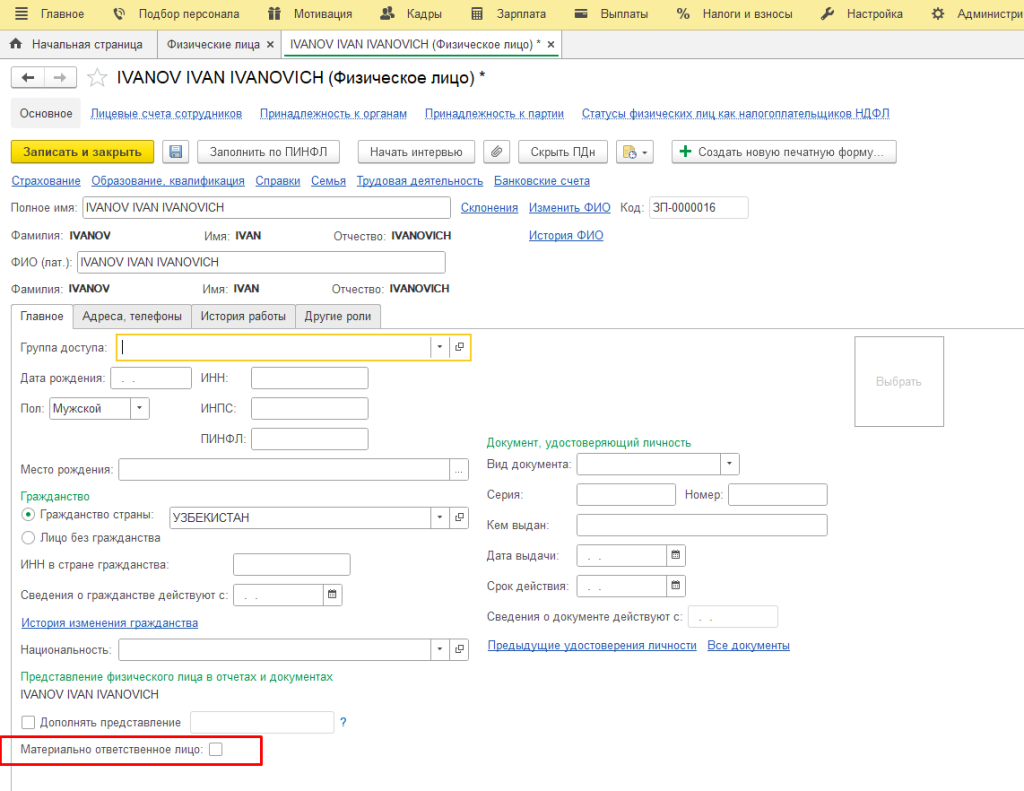Click the back navigation arrow

tap(27, 78)
